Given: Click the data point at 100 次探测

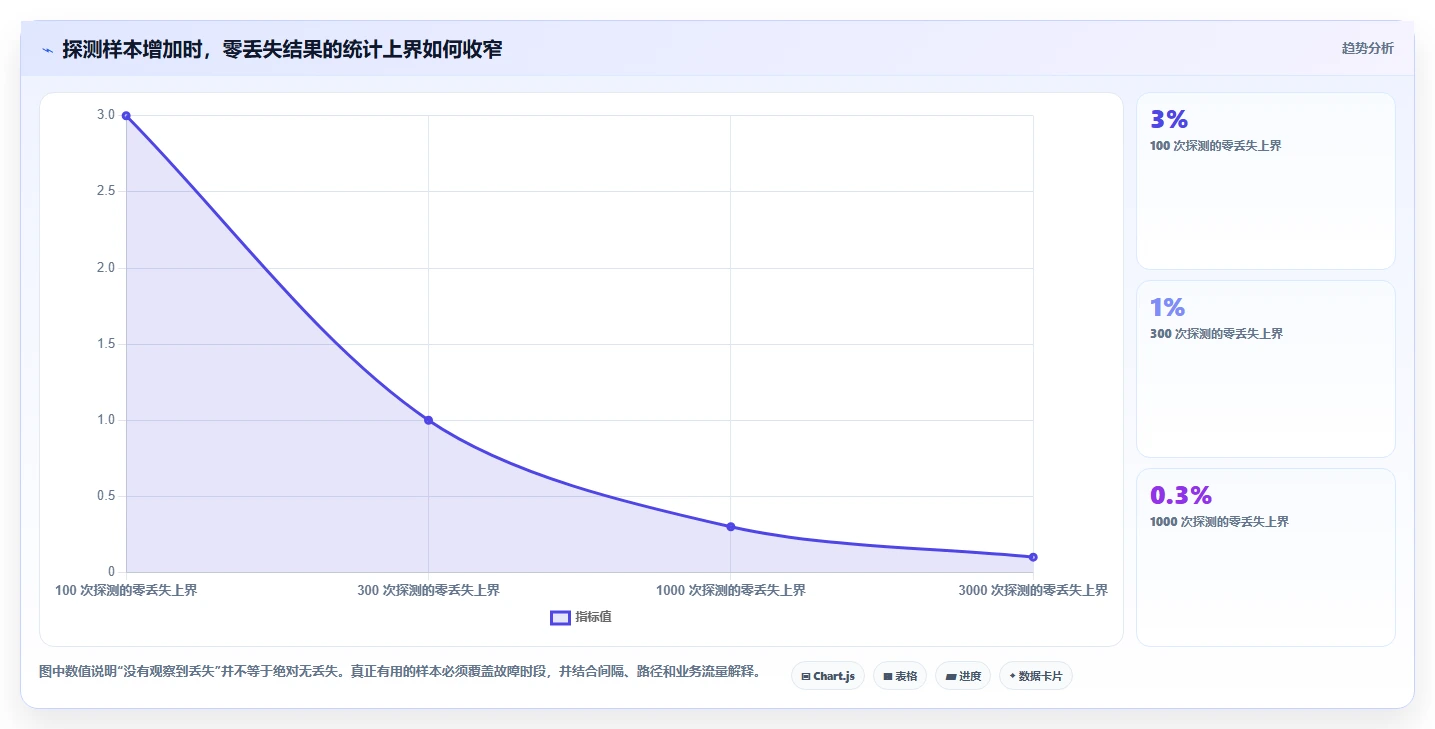Looking at the screenshot, I should pyautogui.click(x=126, y=116).
